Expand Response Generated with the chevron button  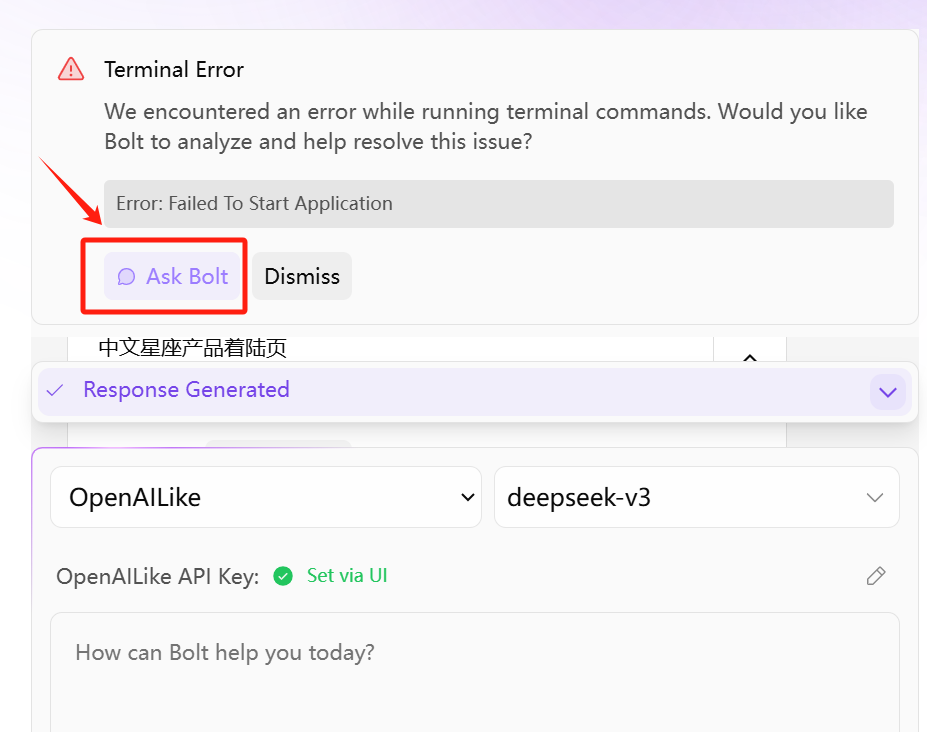(887, 391)
